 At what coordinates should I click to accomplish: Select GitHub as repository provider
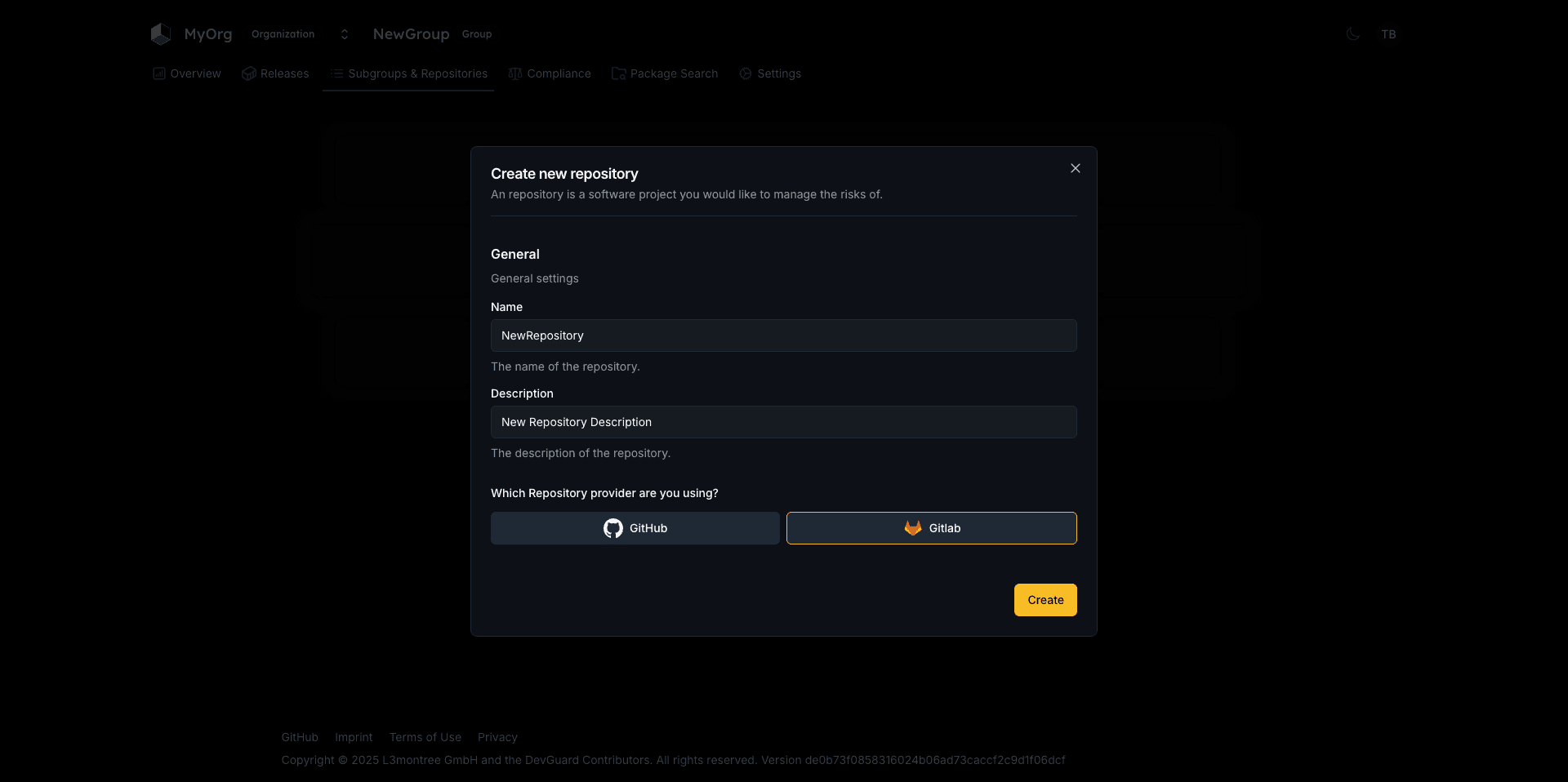pyautogui.click(x=635, y=528)
